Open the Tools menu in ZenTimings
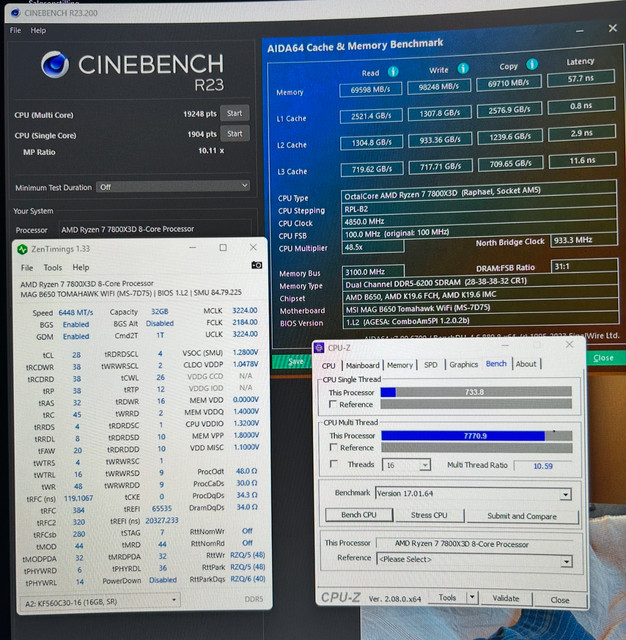Image resolution: width=626 pixels, height=640 pixels. coord(53,267)
